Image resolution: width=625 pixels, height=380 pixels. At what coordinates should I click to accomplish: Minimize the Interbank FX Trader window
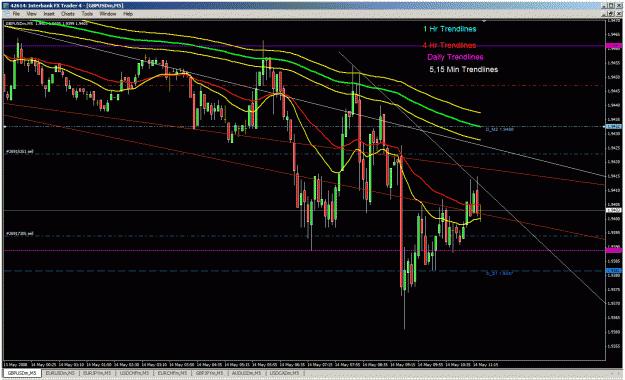(604, 6)
